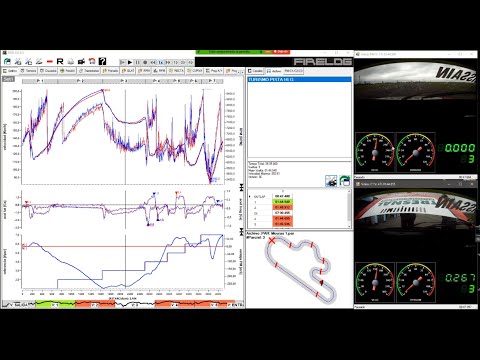
Task: Print the chart with the printer icon
Action: coord(71,61)
